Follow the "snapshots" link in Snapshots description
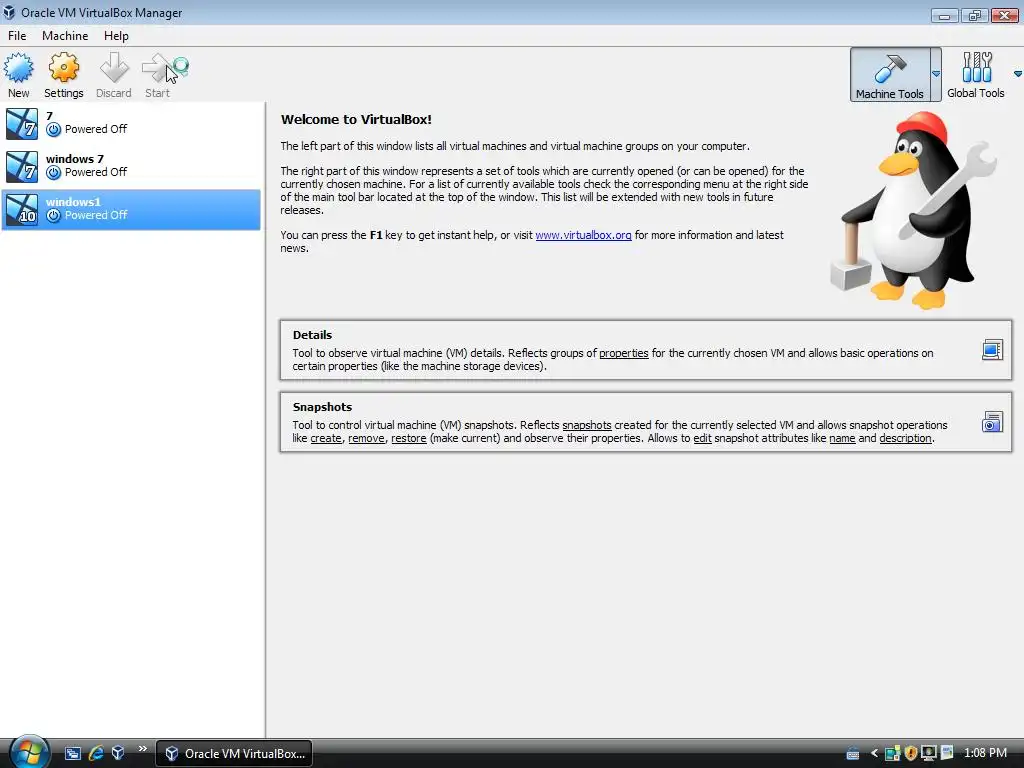This screenshot has height=768, width=1024. pos(586,425)
